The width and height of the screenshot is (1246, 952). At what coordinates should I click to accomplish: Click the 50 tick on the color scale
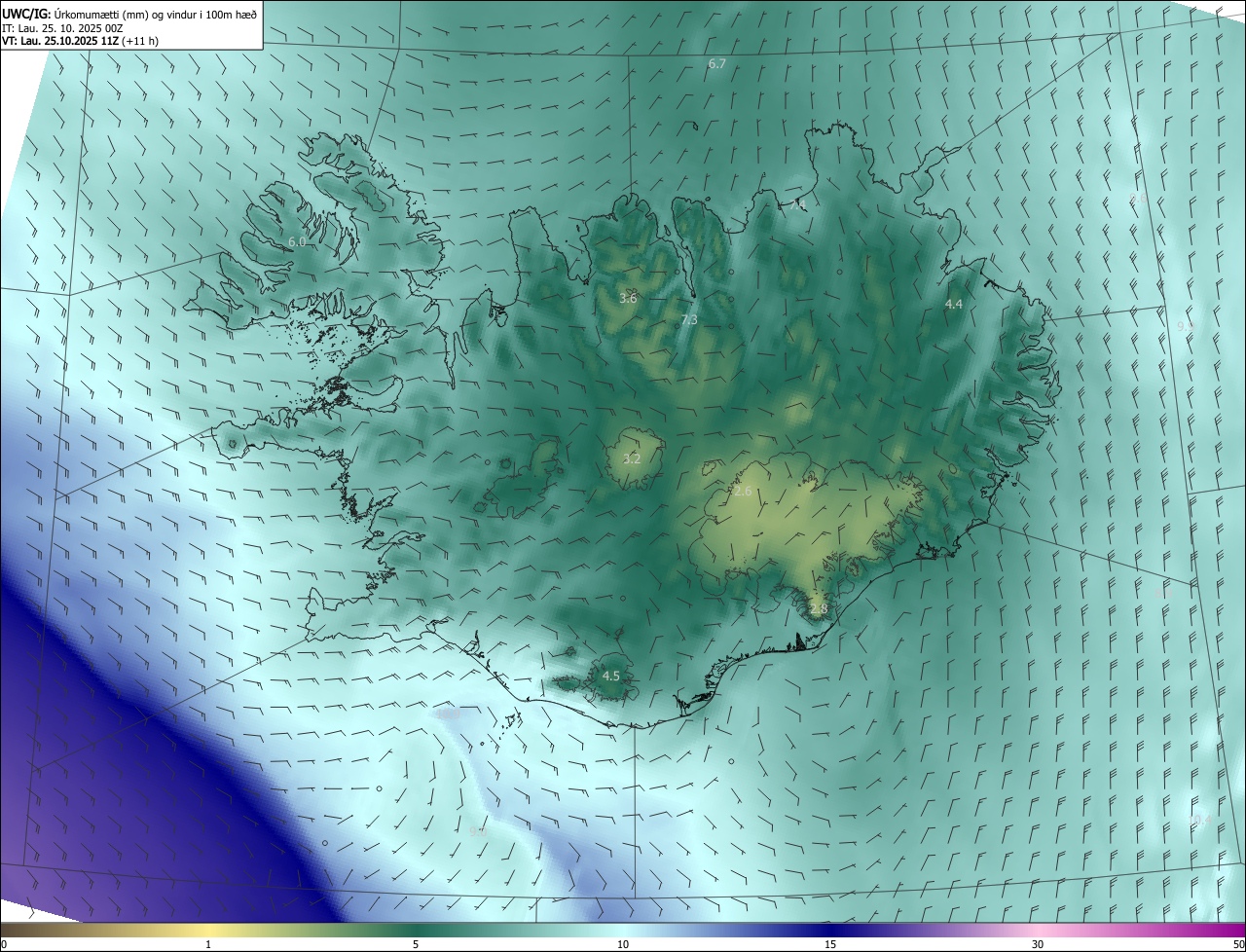tap(1238, 944)
